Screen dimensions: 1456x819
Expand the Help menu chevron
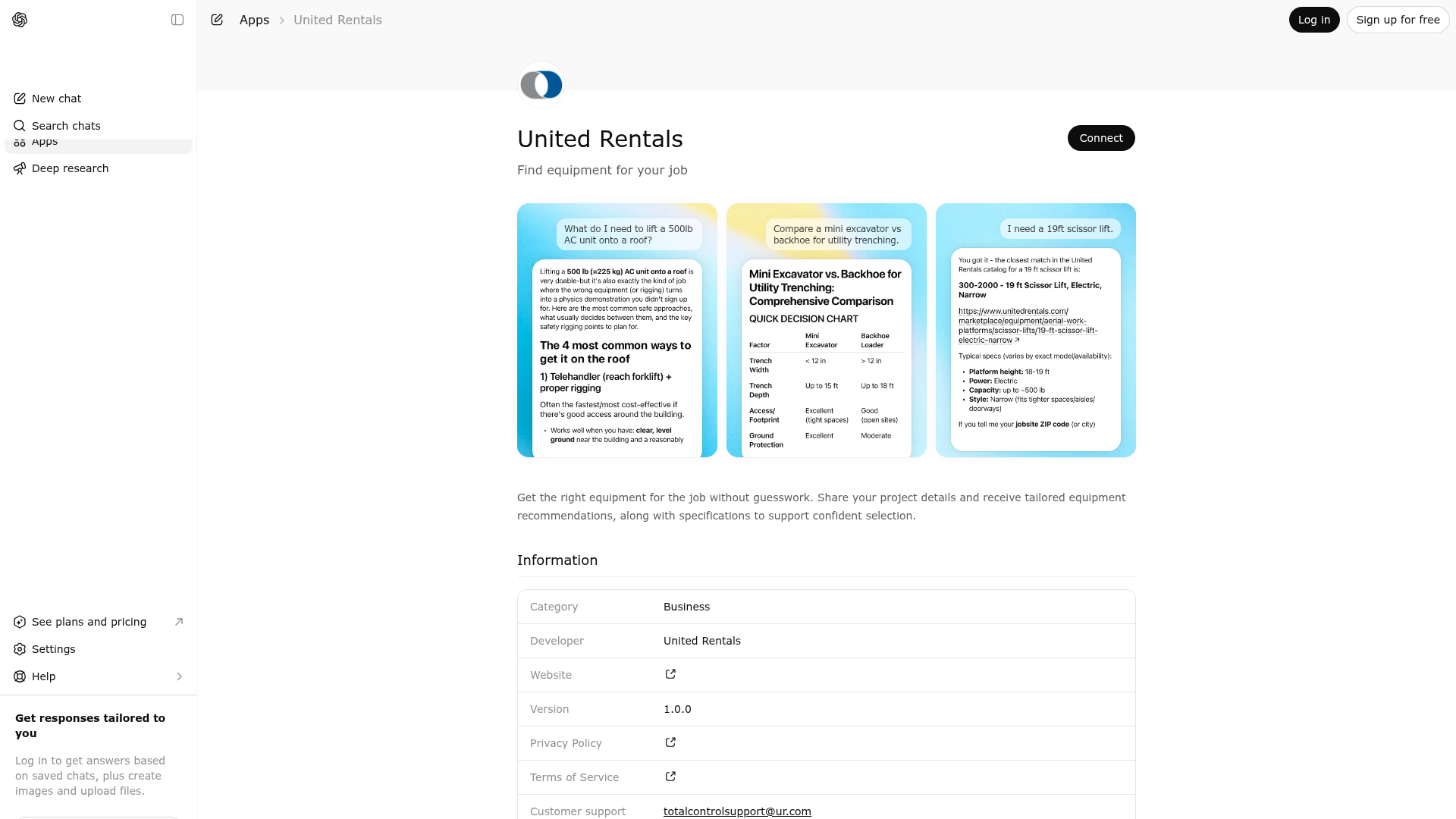[179, 676]
